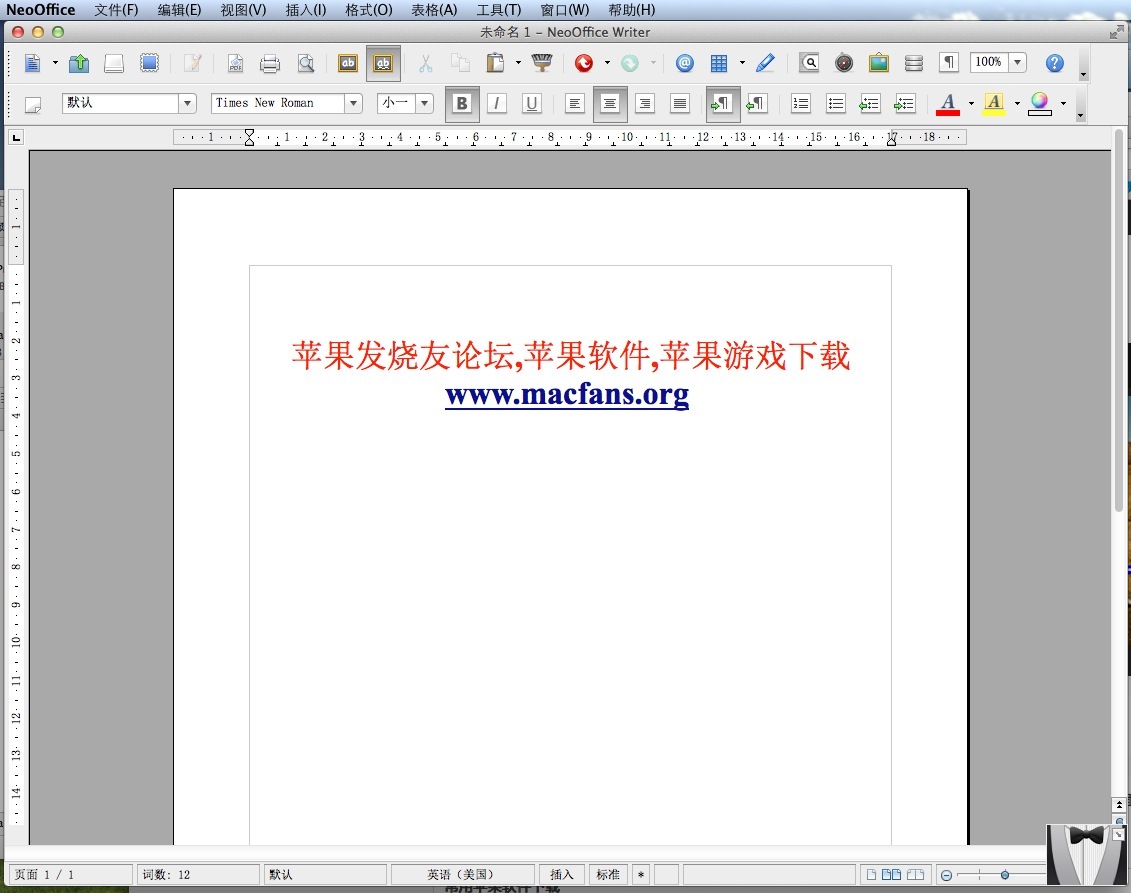The image size is (1131, 893).
Task: Enable Right-To-Left text direction
Action: 757,104
